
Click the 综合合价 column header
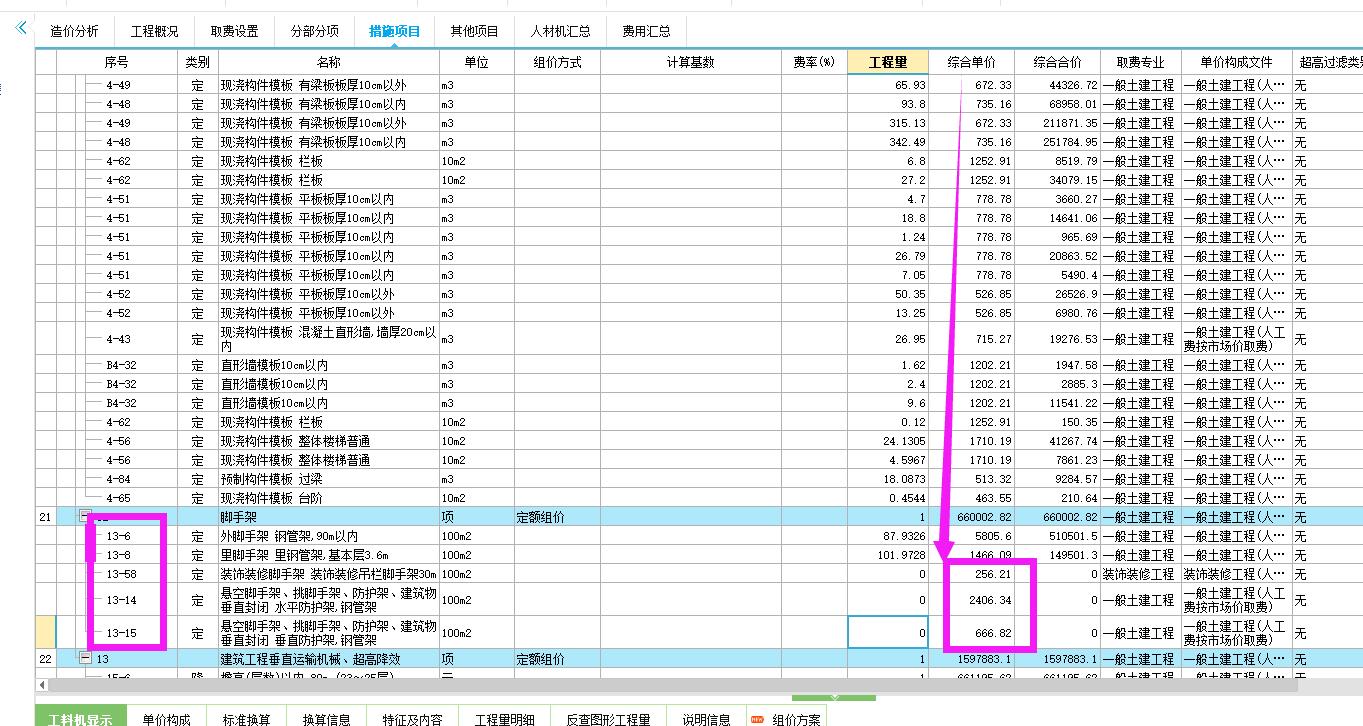1058,62
